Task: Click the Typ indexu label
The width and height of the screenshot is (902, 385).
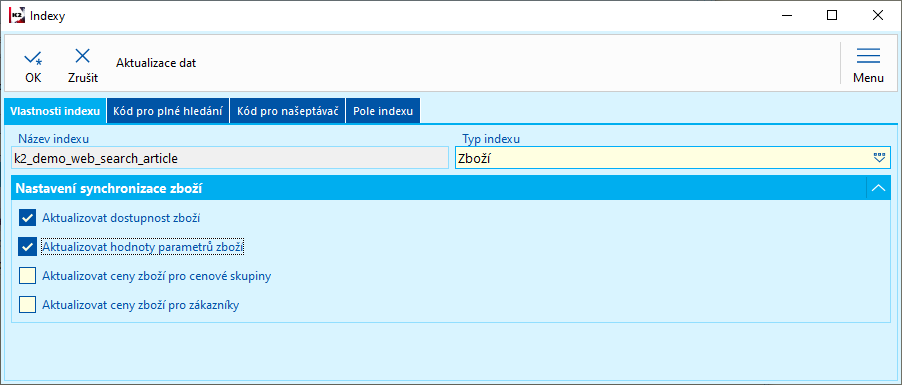Action: [491, 139]
